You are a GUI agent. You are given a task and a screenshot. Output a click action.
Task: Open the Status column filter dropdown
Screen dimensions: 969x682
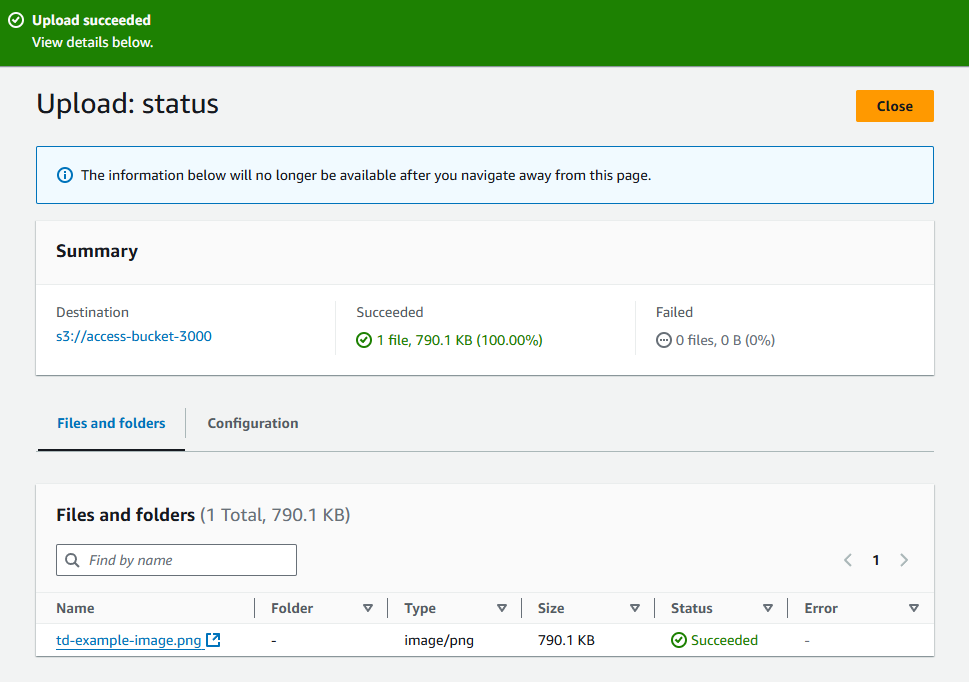(768, 607)
